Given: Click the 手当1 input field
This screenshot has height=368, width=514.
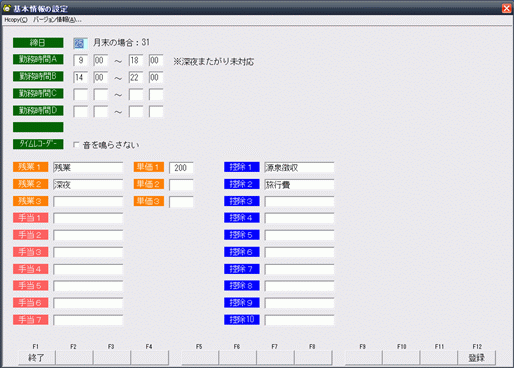Looking at the screenshot, I should coord(88,218).
